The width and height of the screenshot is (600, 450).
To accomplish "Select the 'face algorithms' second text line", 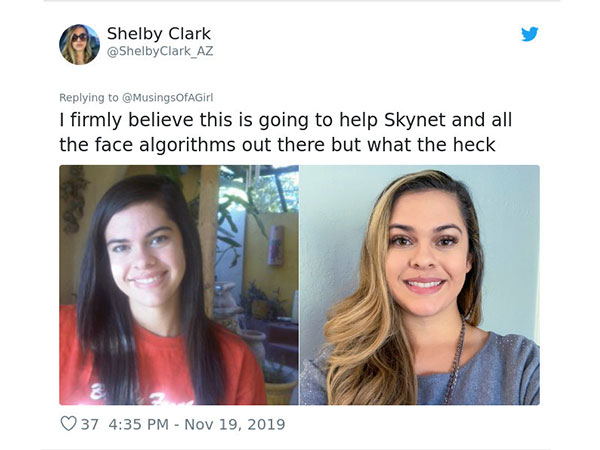I will 277,145.
